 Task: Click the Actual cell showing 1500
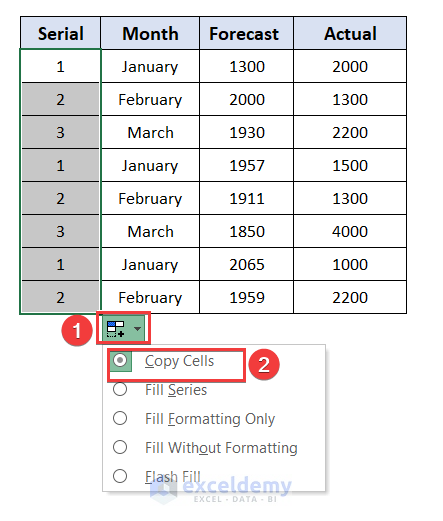pos(350,165)
